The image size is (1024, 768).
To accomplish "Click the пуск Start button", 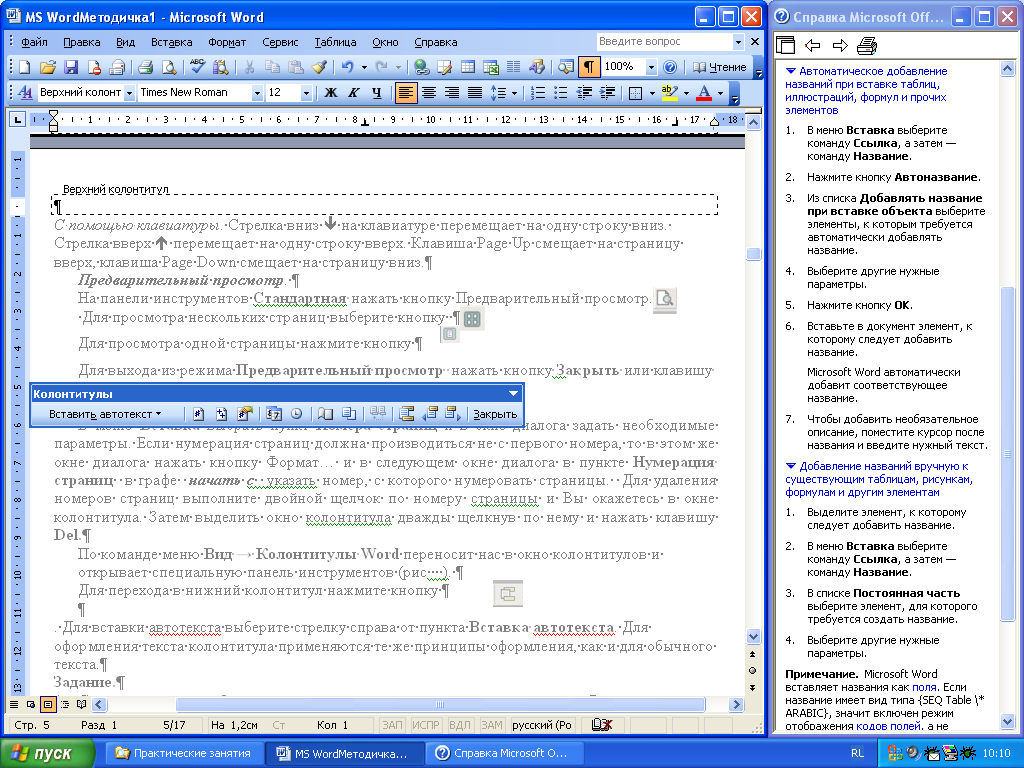I will [x=47, y=753].
